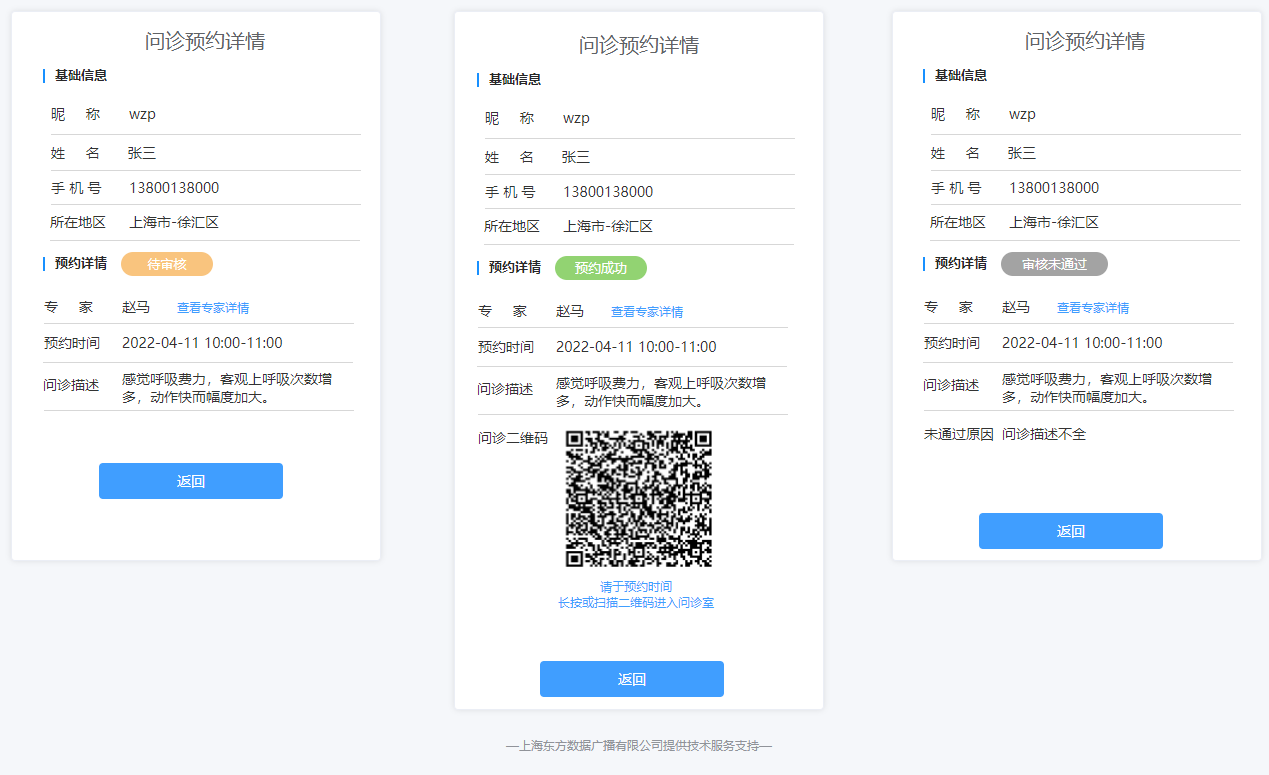Click the 预约成功 status badge

(x=600, y=268)
